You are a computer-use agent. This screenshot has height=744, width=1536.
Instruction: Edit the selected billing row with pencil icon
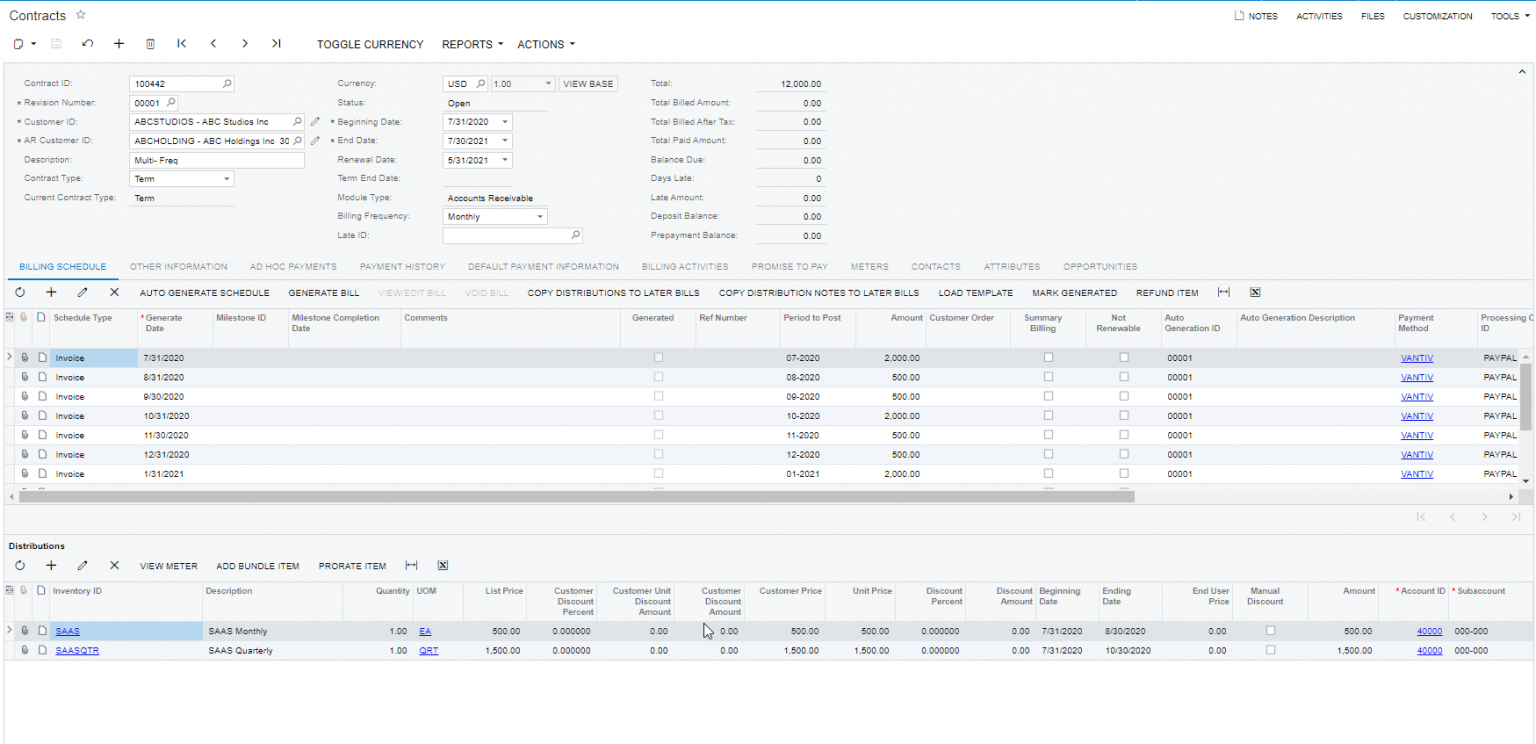tap(83, 292)
